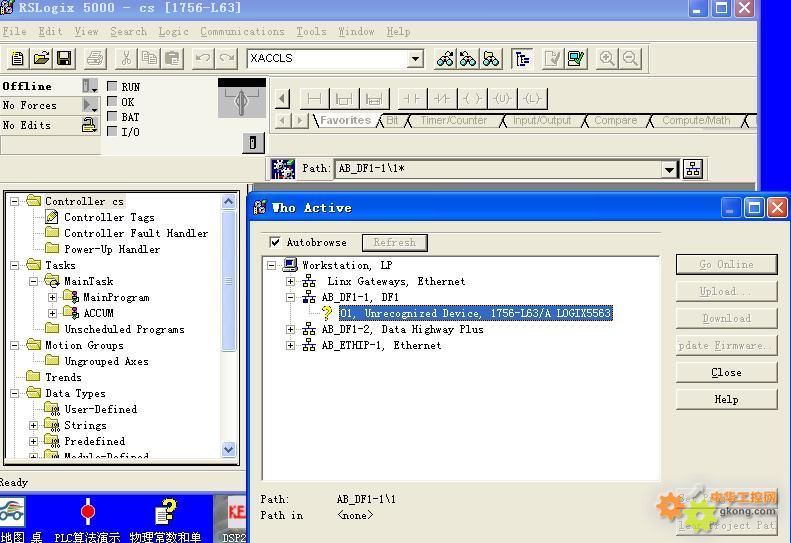
Task: Open the 物理常数和单 desktop shortcut
Action: tap(165, 520)
